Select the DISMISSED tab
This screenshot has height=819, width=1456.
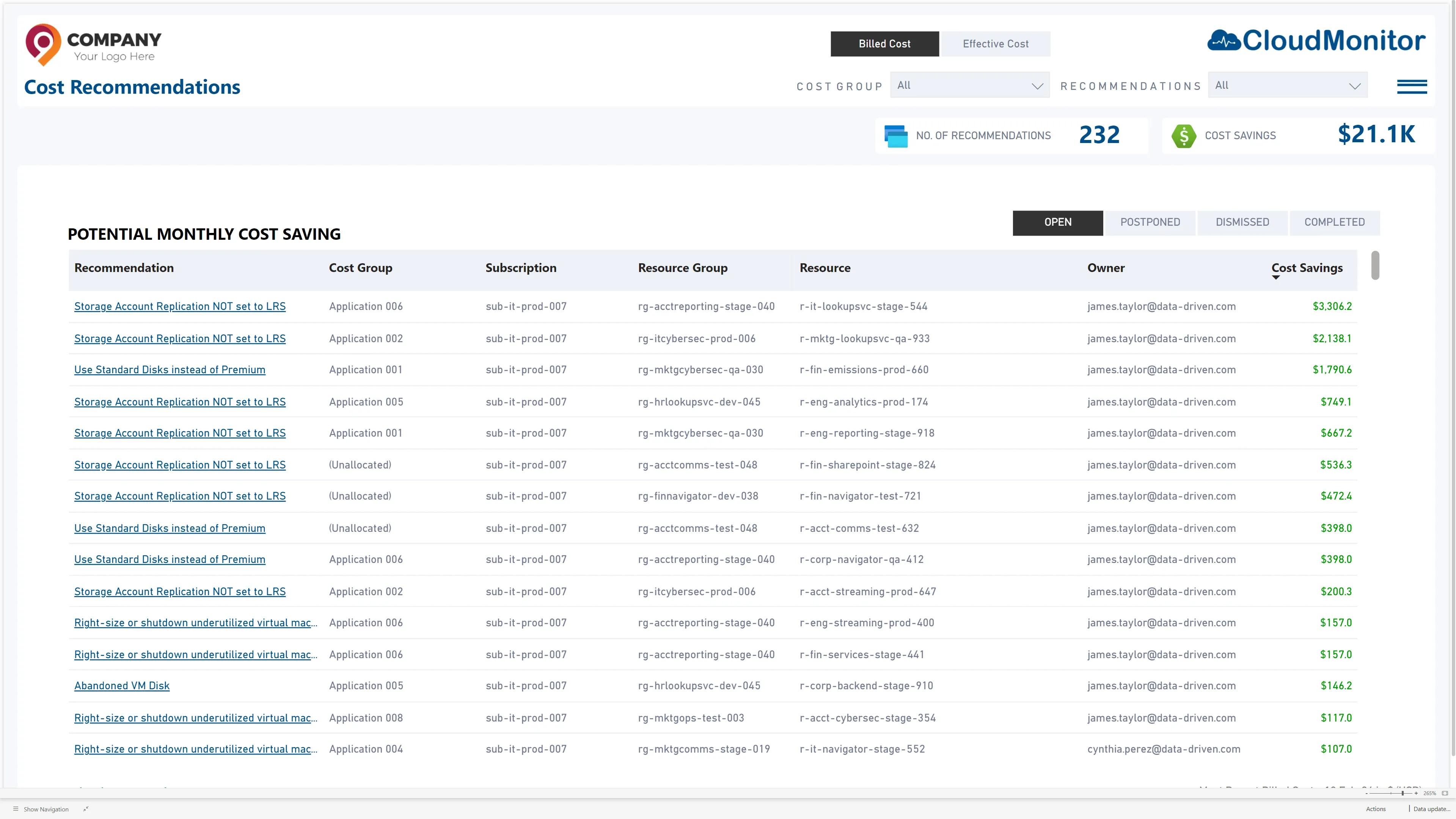pyautogui.click(x=1242, y=223)
